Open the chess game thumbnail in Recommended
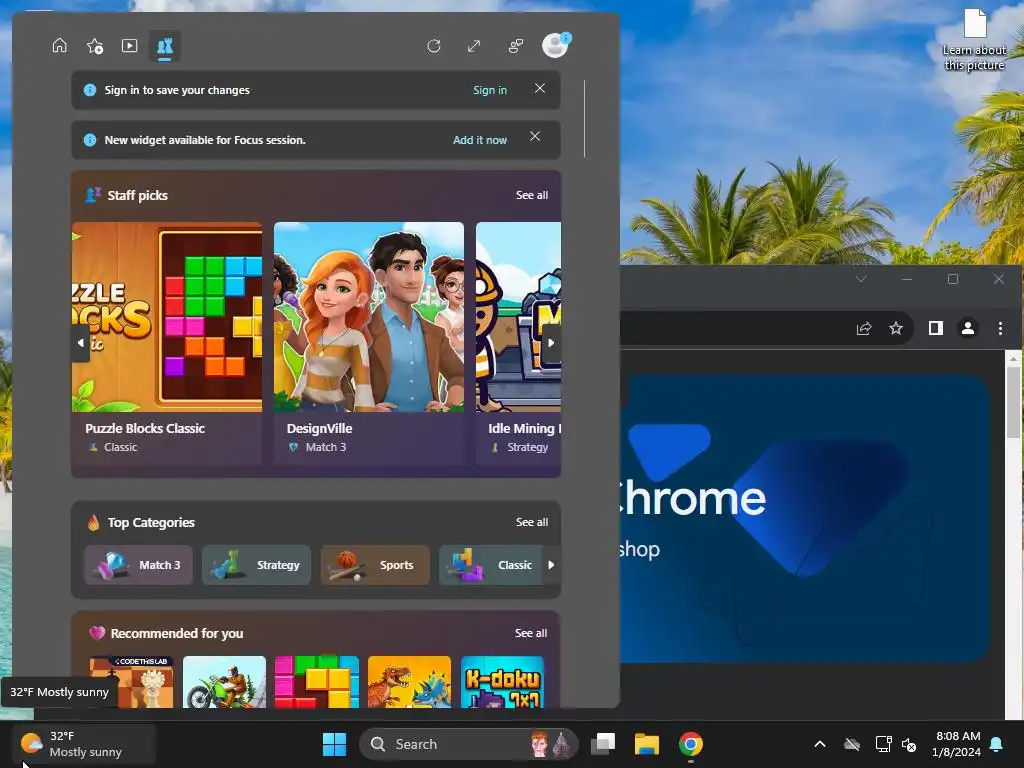Screen dimensions: 1024x768 pyautogui.click(x=132, y=682)
